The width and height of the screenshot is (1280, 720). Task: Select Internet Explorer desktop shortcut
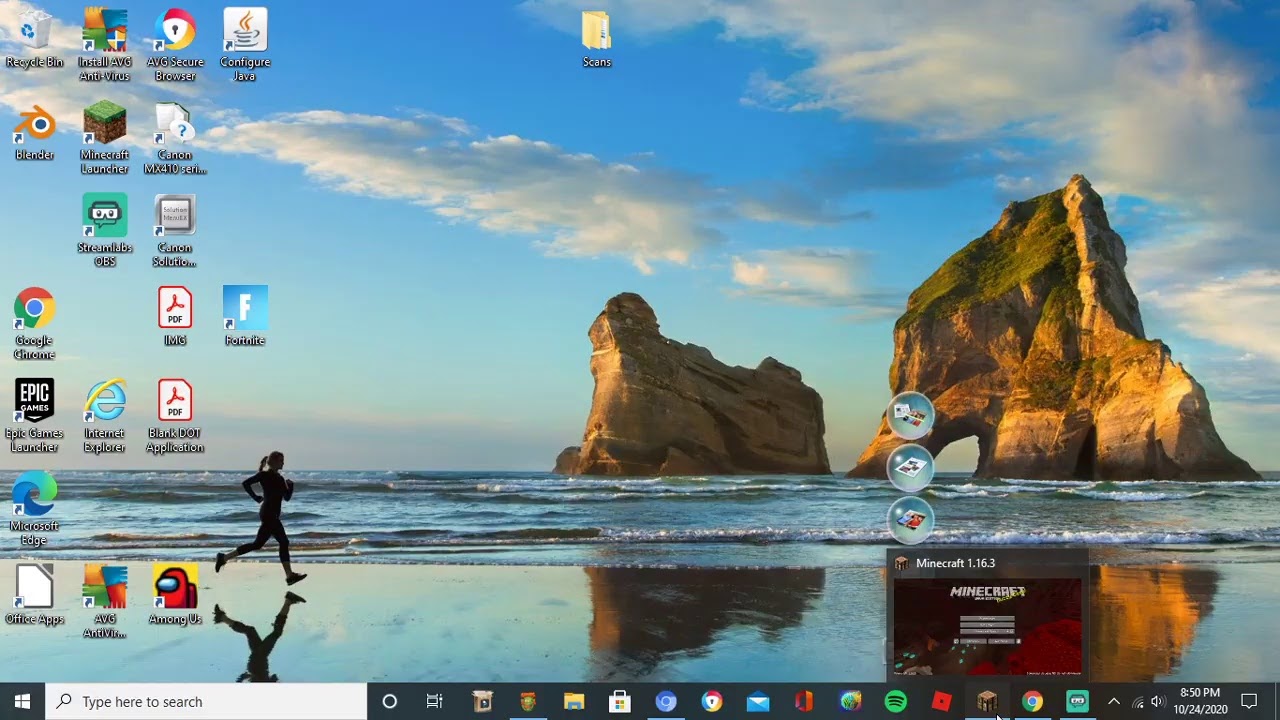[105, 417]
